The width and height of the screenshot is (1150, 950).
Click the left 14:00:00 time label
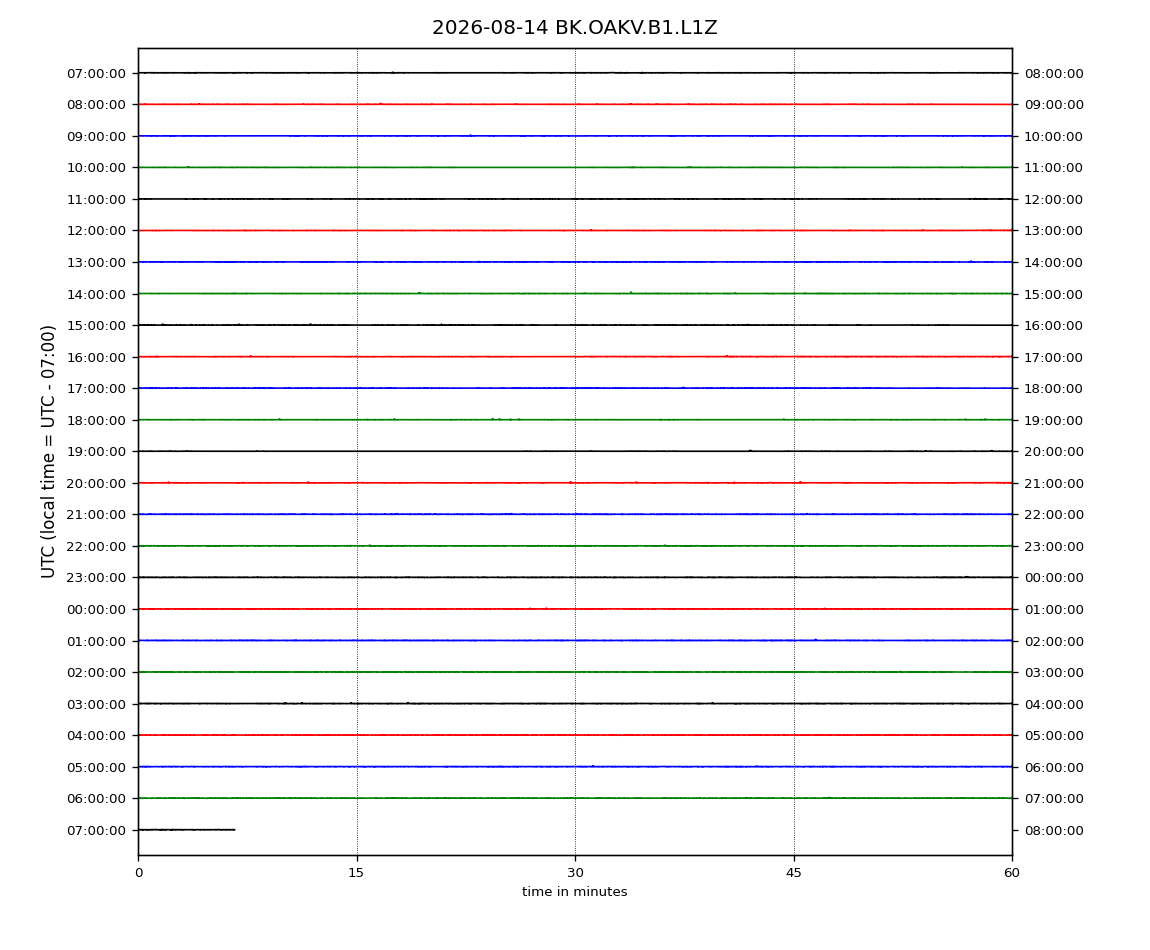coord(96,294)
